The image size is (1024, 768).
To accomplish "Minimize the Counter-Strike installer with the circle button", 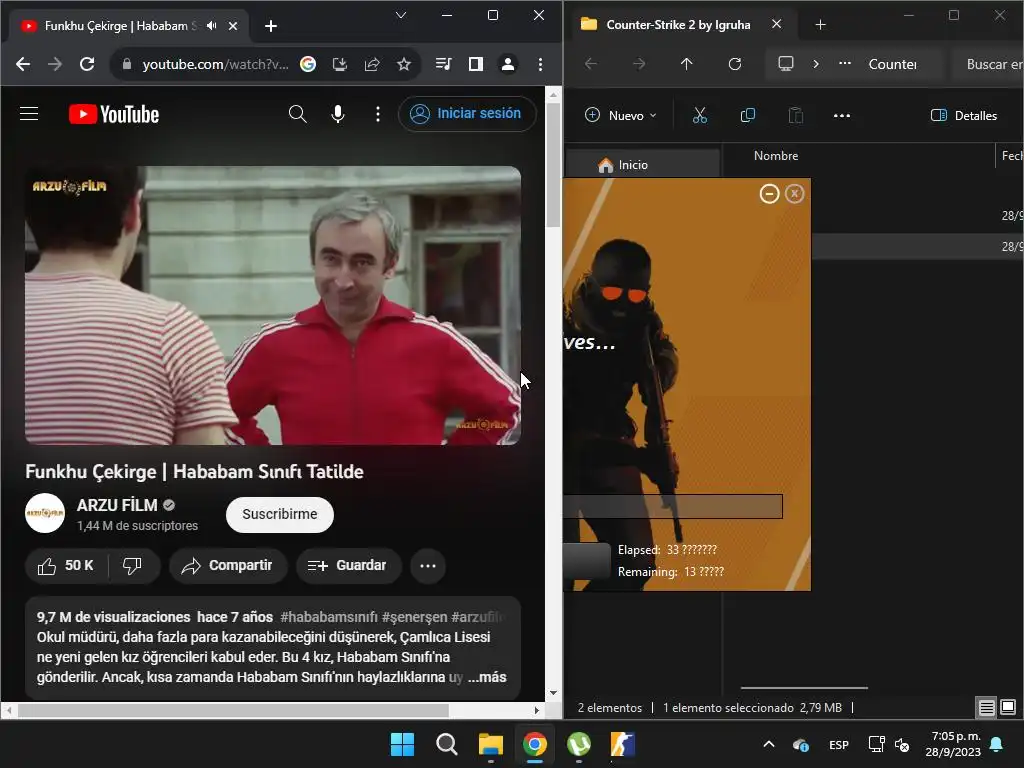I will [769, 194].
